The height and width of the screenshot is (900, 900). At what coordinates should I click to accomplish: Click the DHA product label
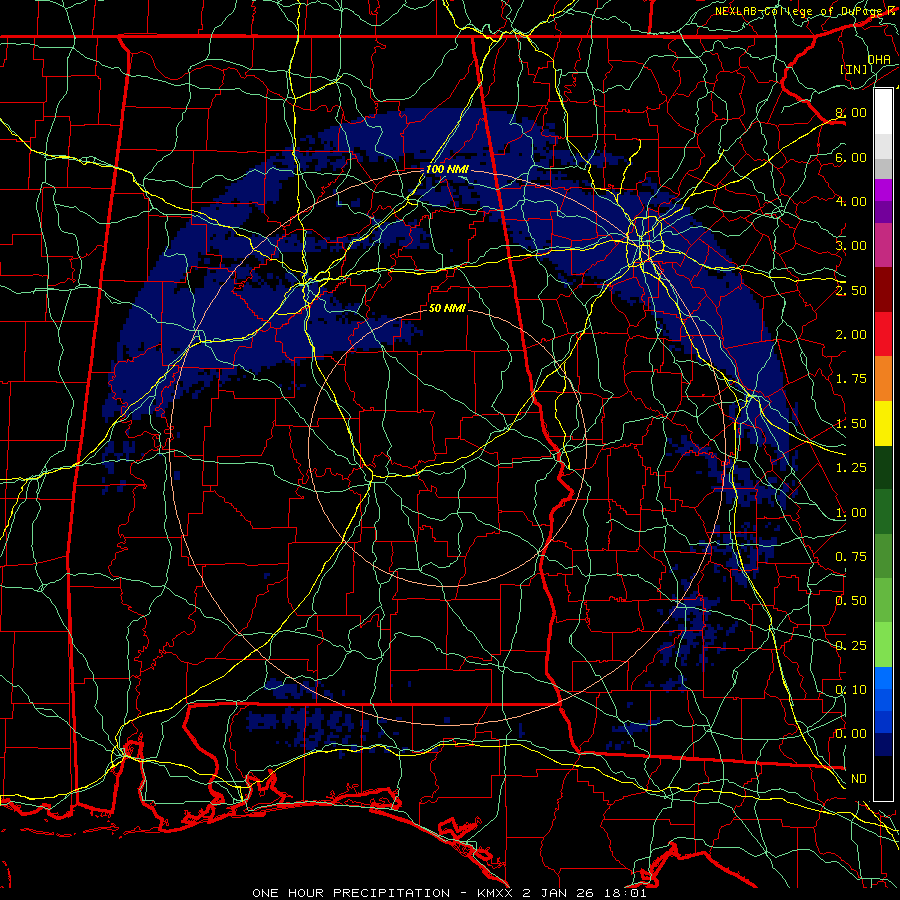tap(879, 59)
